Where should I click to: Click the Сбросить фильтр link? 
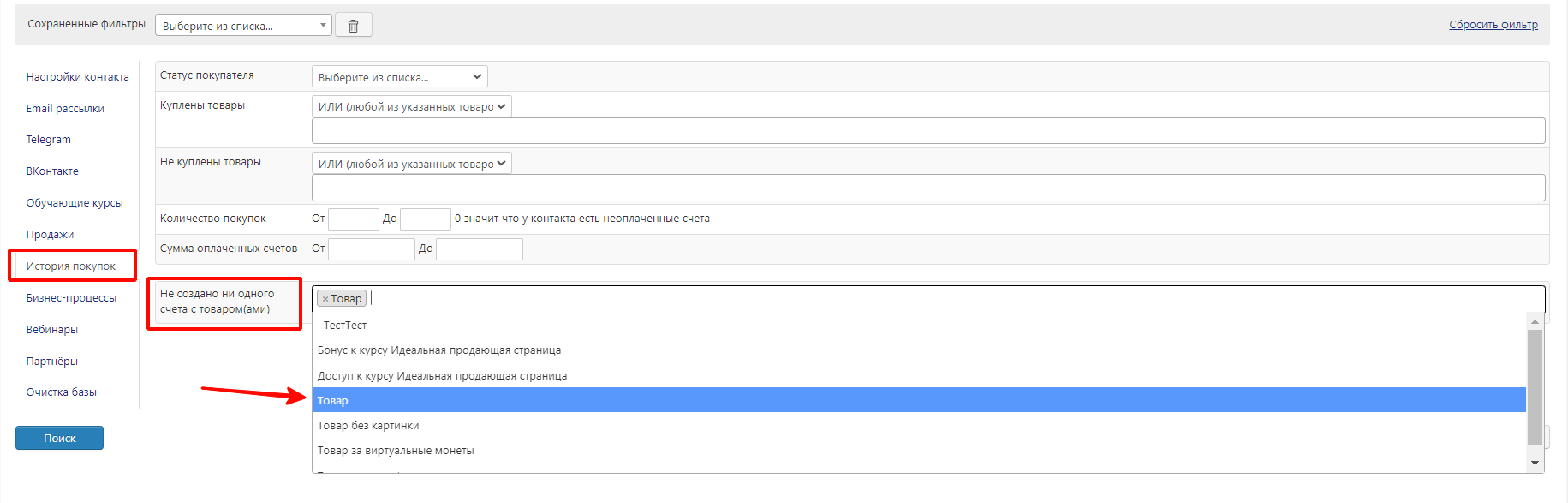tap(1493, 25)
